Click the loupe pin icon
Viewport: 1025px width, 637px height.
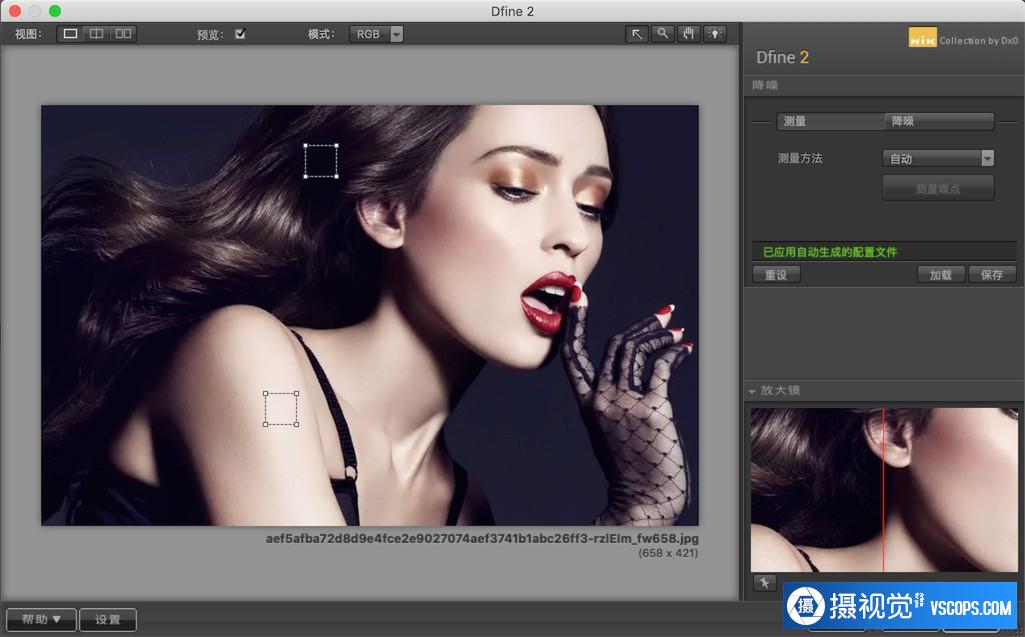pyautogui.click(x=764, y=583)
